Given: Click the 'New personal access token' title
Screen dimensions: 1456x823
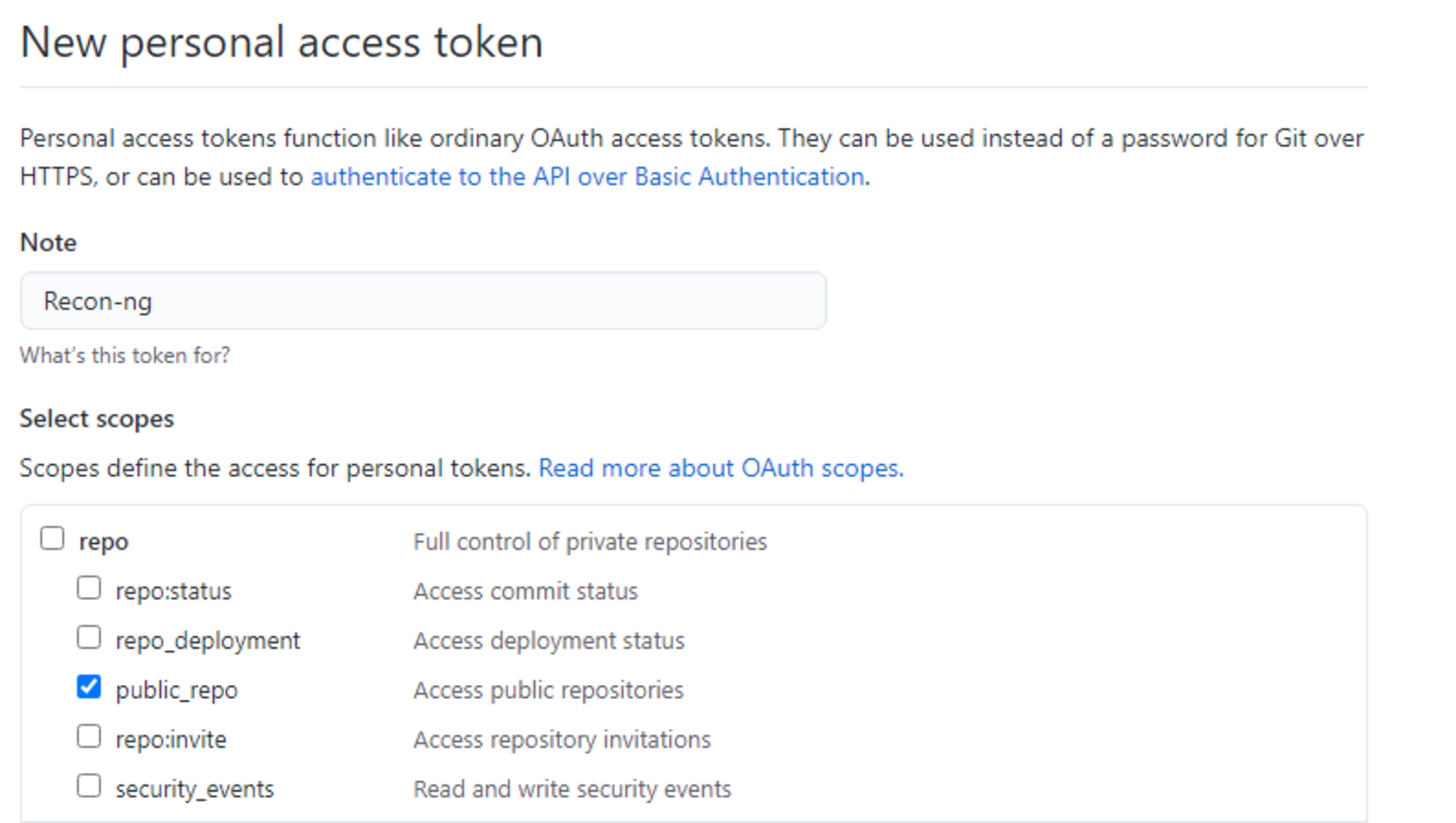Looking at the screenshot, I should click(x=281, y=43).
